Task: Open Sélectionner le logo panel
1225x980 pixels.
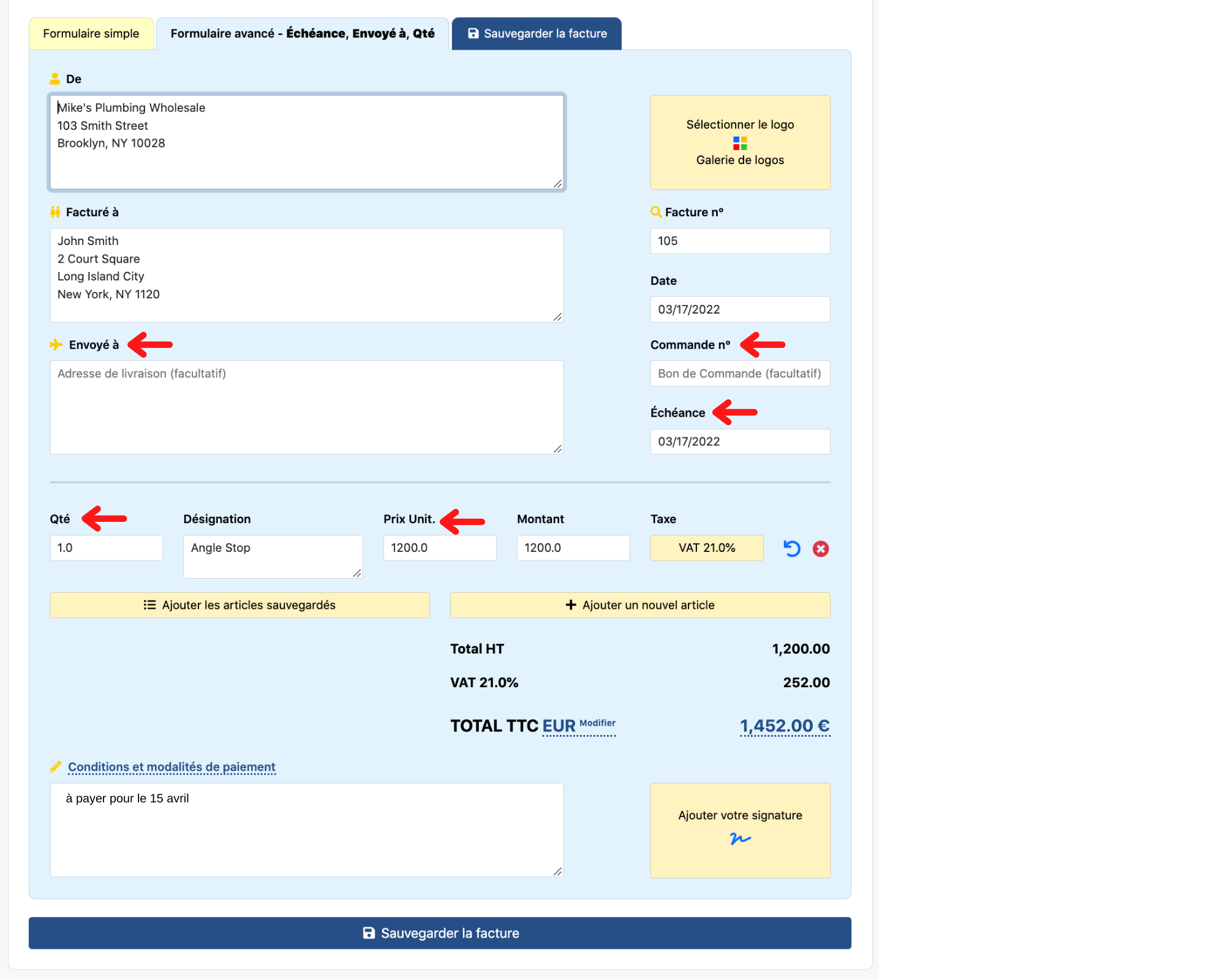Action: click(x=740, y=142)
